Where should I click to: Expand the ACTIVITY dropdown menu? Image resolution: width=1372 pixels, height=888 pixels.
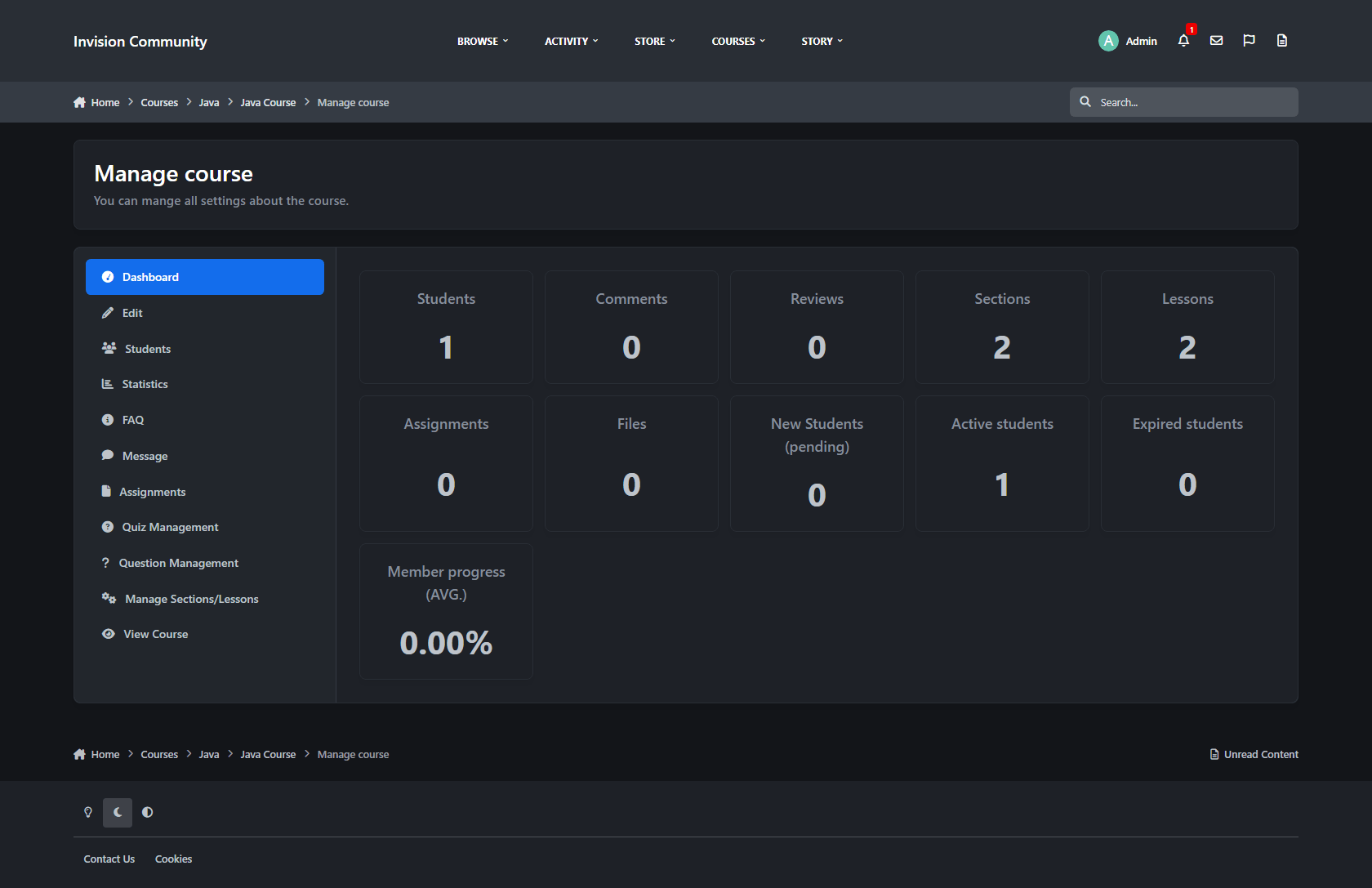click(x=572, y=41)
